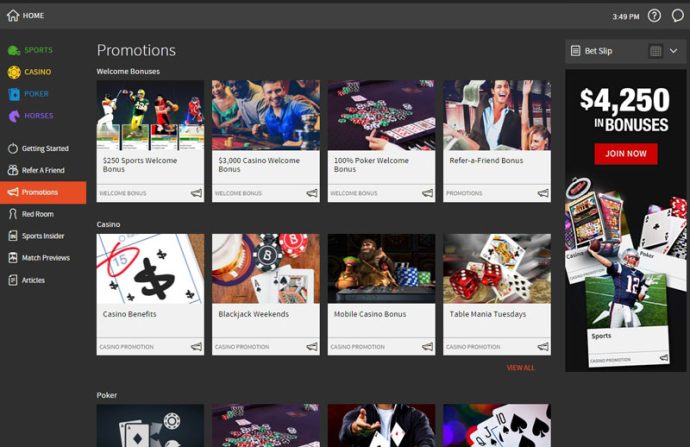This screenshot has height=447, width=690.
Task: Select the Promotions menu item
Action: click(43, 192)
